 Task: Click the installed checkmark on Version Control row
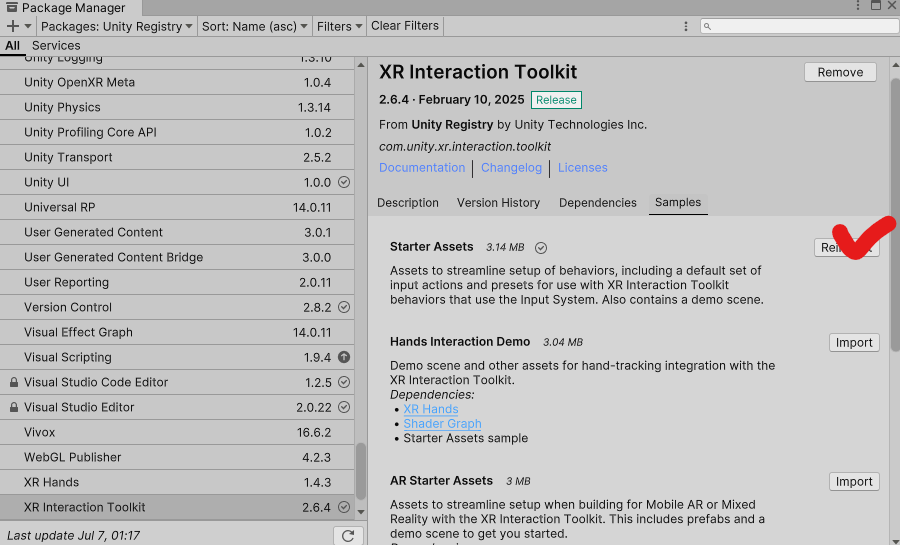pyautogui.click(x=344, y=307)
